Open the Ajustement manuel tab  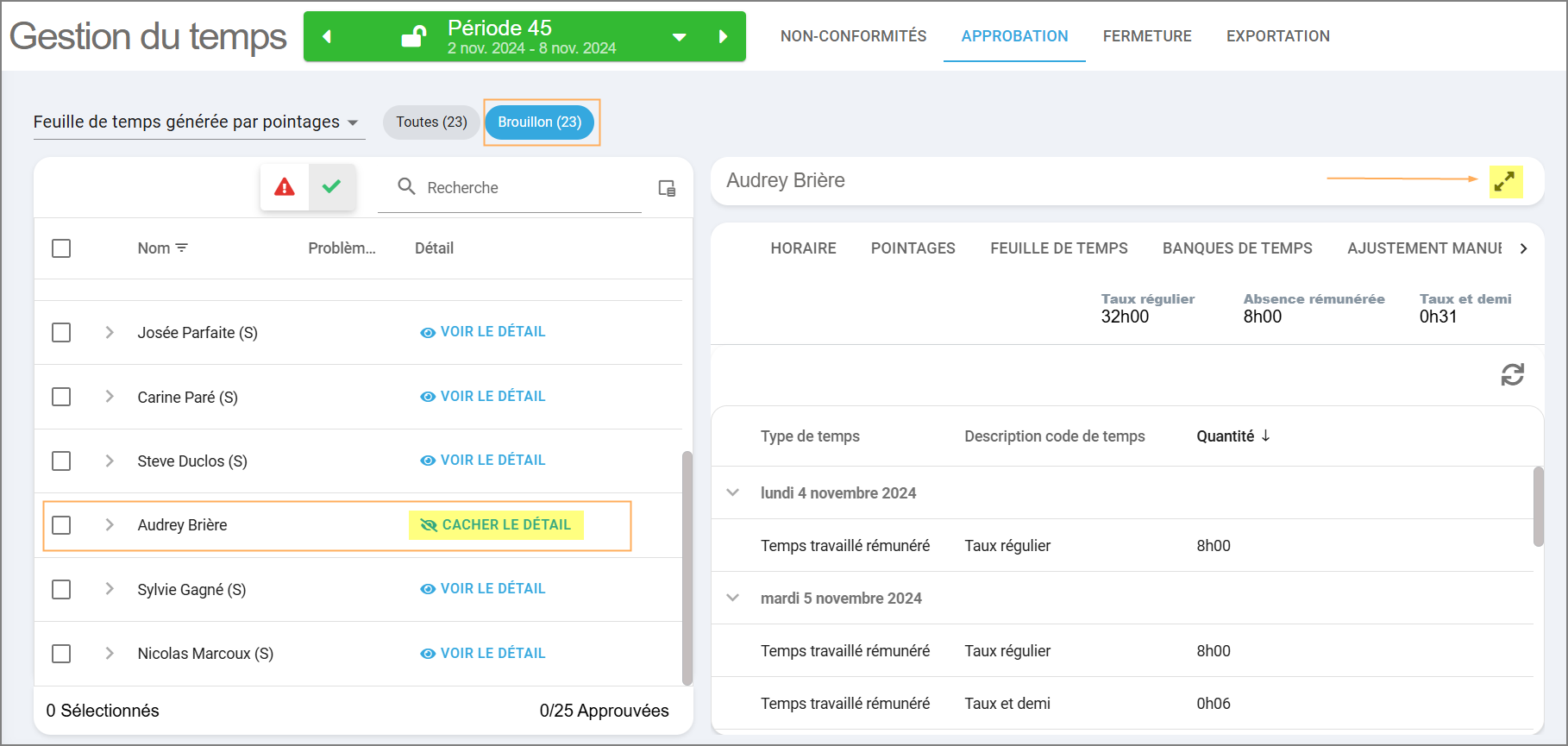[1424, 248]
